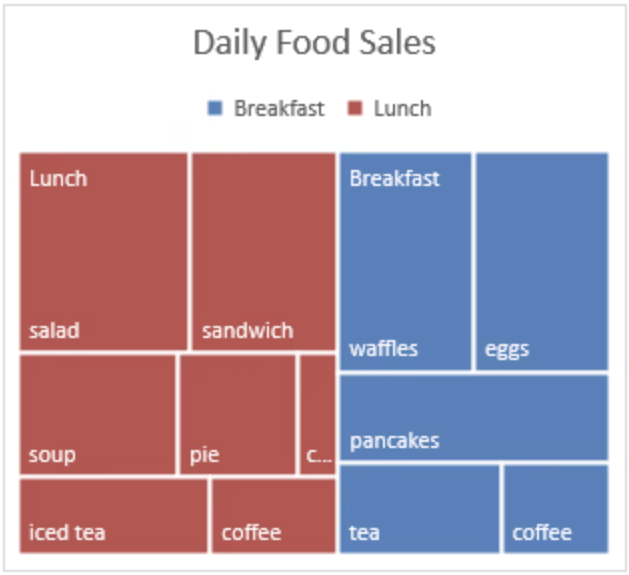629x575 pixels.
Task: Select the Daily Food Sales chart title
Action: pyautogui.click(x=314, y=44)
